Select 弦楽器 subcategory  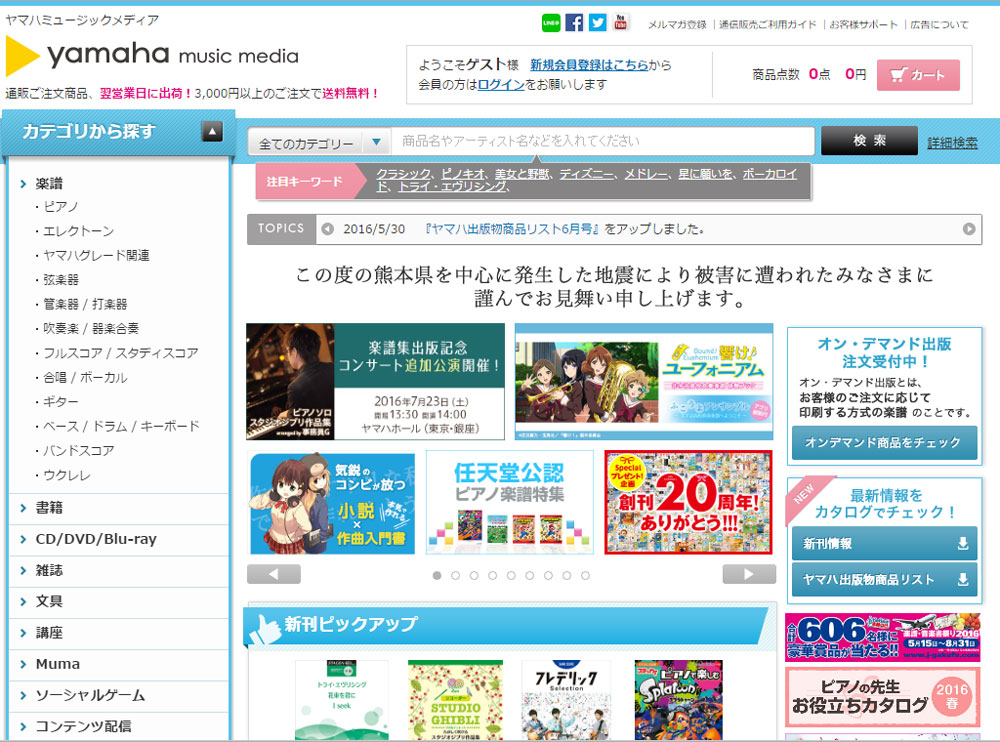[x=61, y=279]
